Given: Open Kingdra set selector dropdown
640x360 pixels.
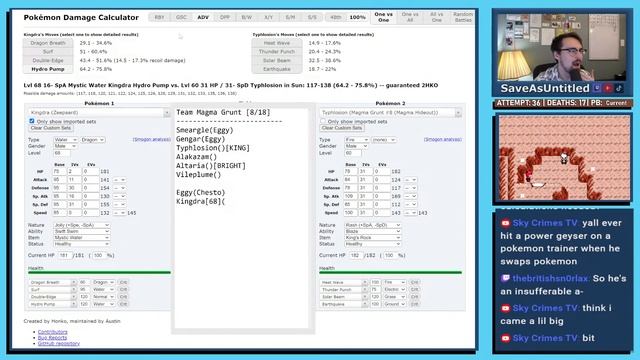Looking at the screenshot, I should pos(99,113).
